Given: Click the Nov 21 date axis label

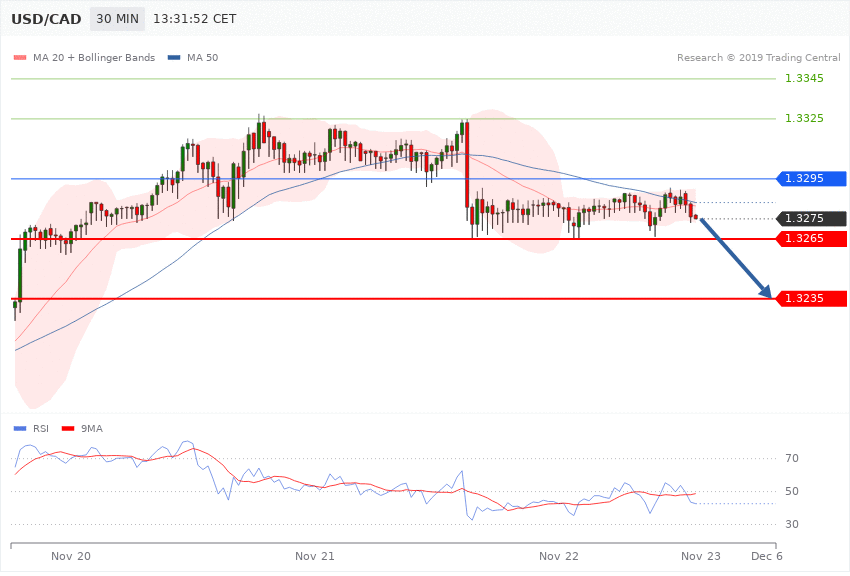Looking at the screenshot, I should (315, 556).
